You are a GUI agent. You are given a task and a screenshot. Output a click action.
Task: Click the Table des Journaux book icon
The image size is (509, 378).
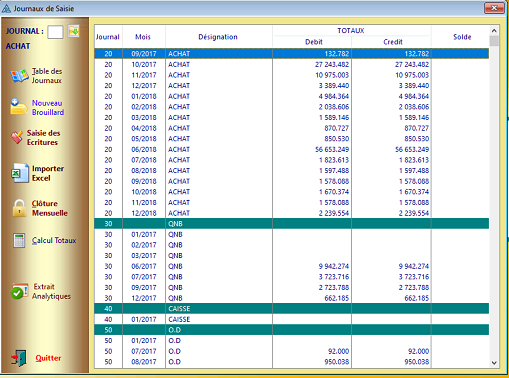[19, 76]
